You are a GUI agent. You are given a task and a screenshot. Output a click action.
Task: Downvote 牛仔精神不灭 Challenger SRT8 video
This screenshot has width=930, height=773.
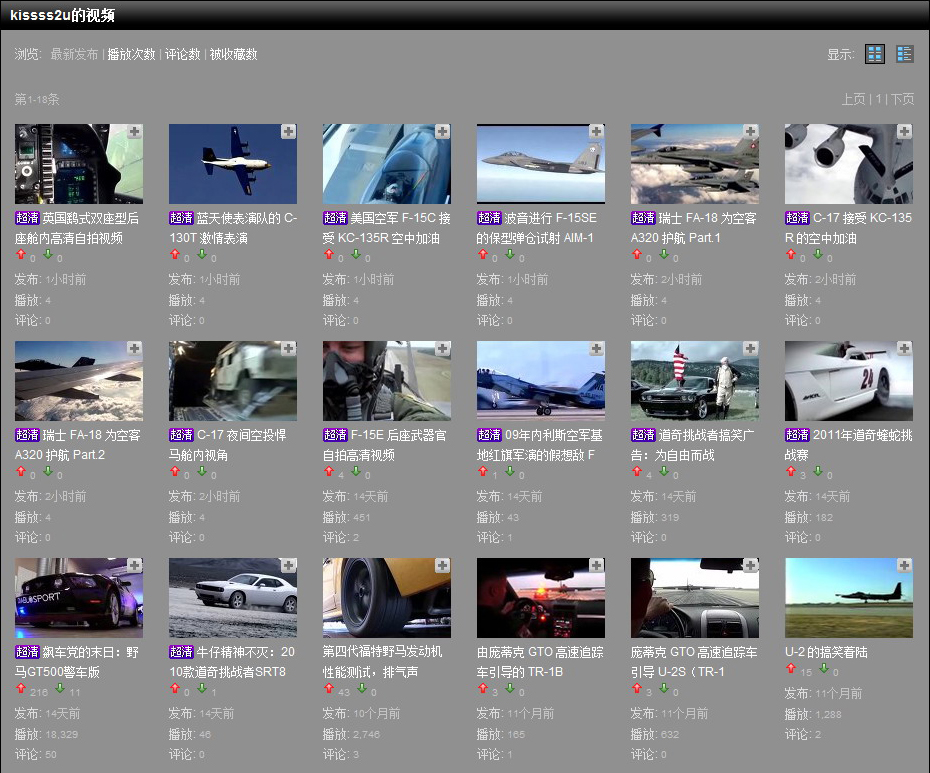[201, 690]
